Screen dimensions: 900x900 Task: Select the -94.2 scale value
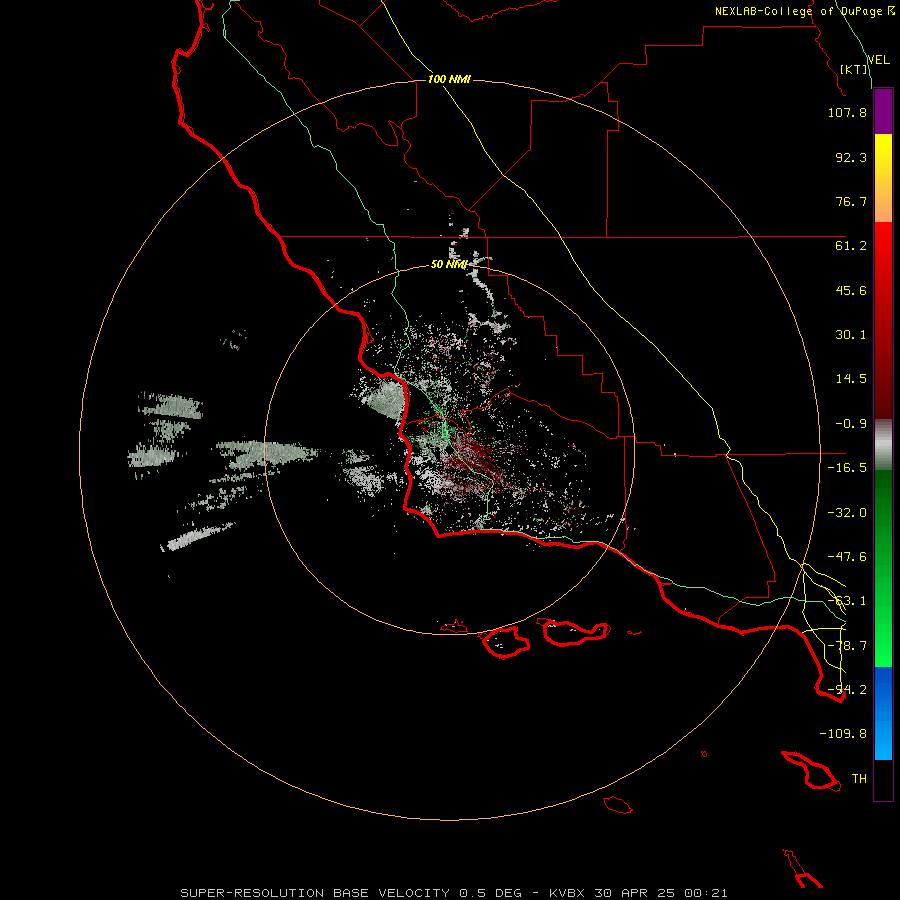[x=847, y=690]
